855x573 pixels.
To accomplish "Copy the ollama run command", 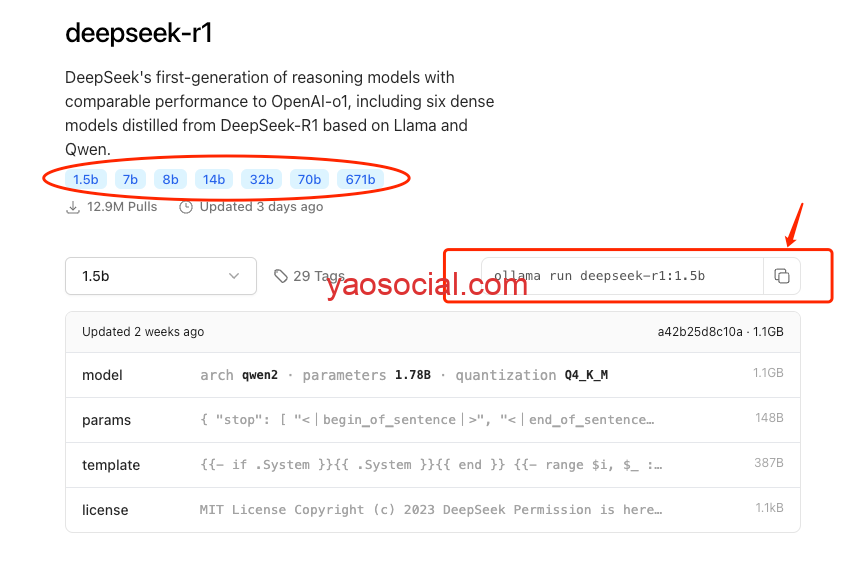I will [782, 276].
